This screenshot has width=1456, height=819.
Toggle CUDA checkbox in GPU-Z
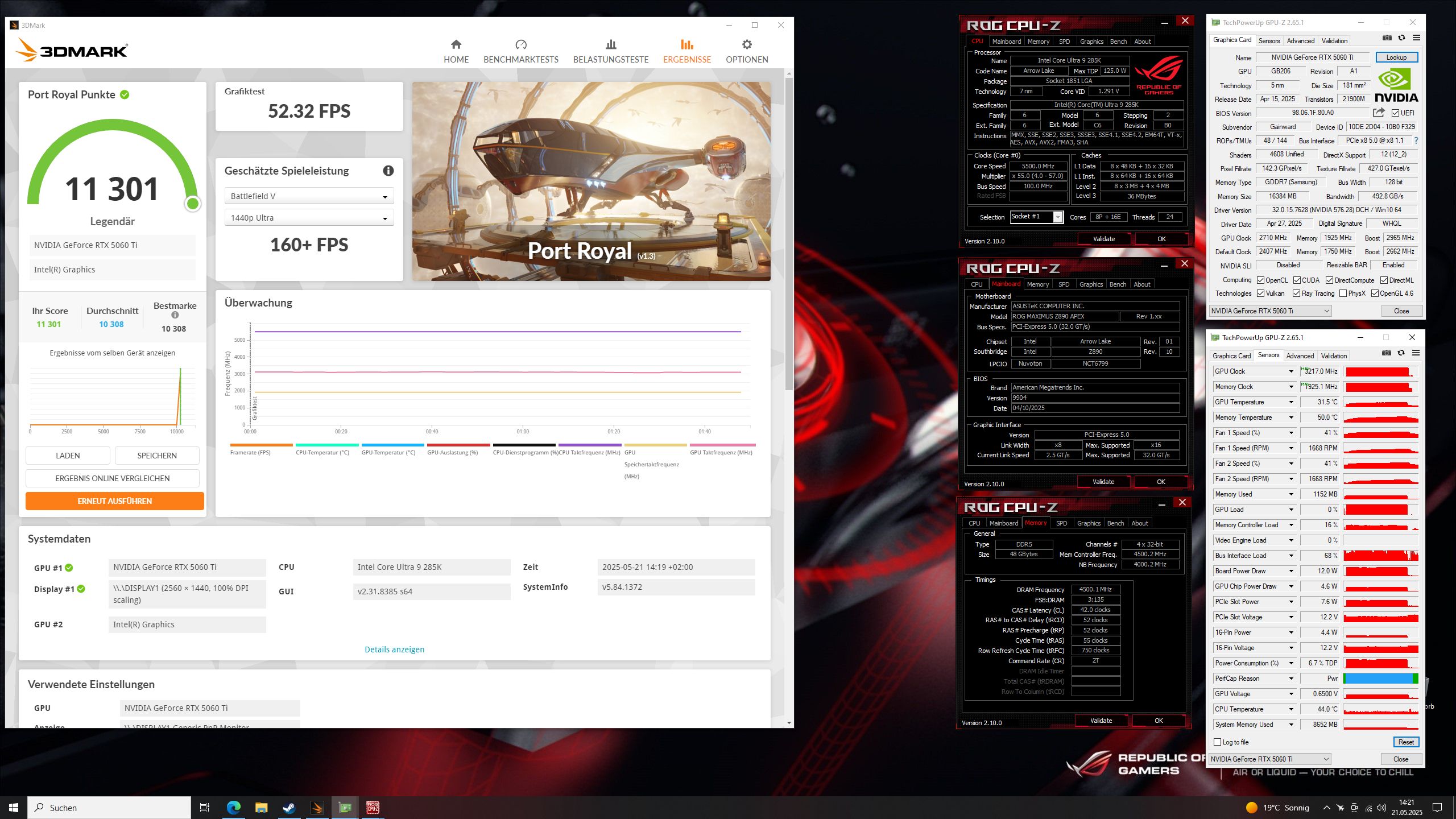click(x=1297, y=280)
